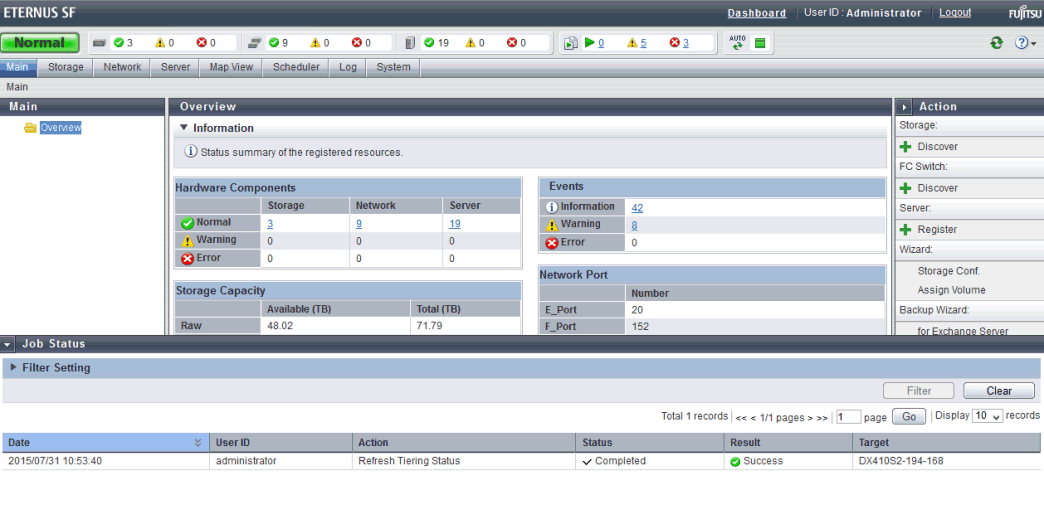The height and width of the screenshot is (529, 1044).
Task: Switch to the Main tab
Action: 18,67
